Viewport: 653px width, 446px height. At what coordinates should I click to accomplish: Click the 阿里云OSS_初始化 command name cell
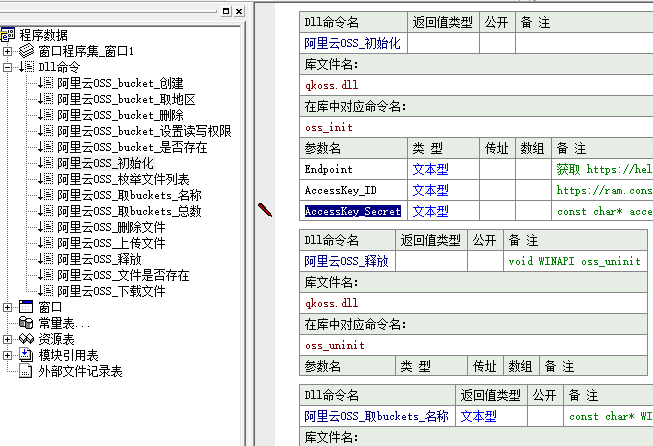click(x=353, y=43)
